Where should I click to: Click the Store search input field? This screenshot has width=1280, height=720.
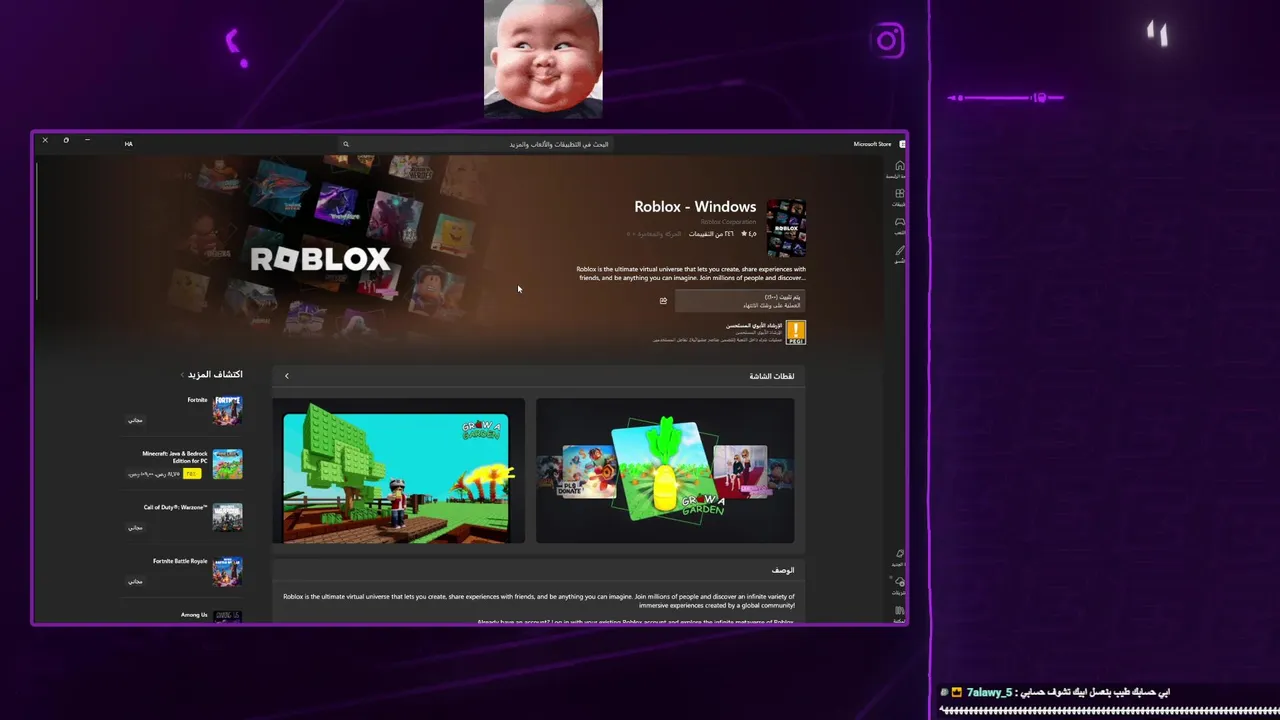475,144
